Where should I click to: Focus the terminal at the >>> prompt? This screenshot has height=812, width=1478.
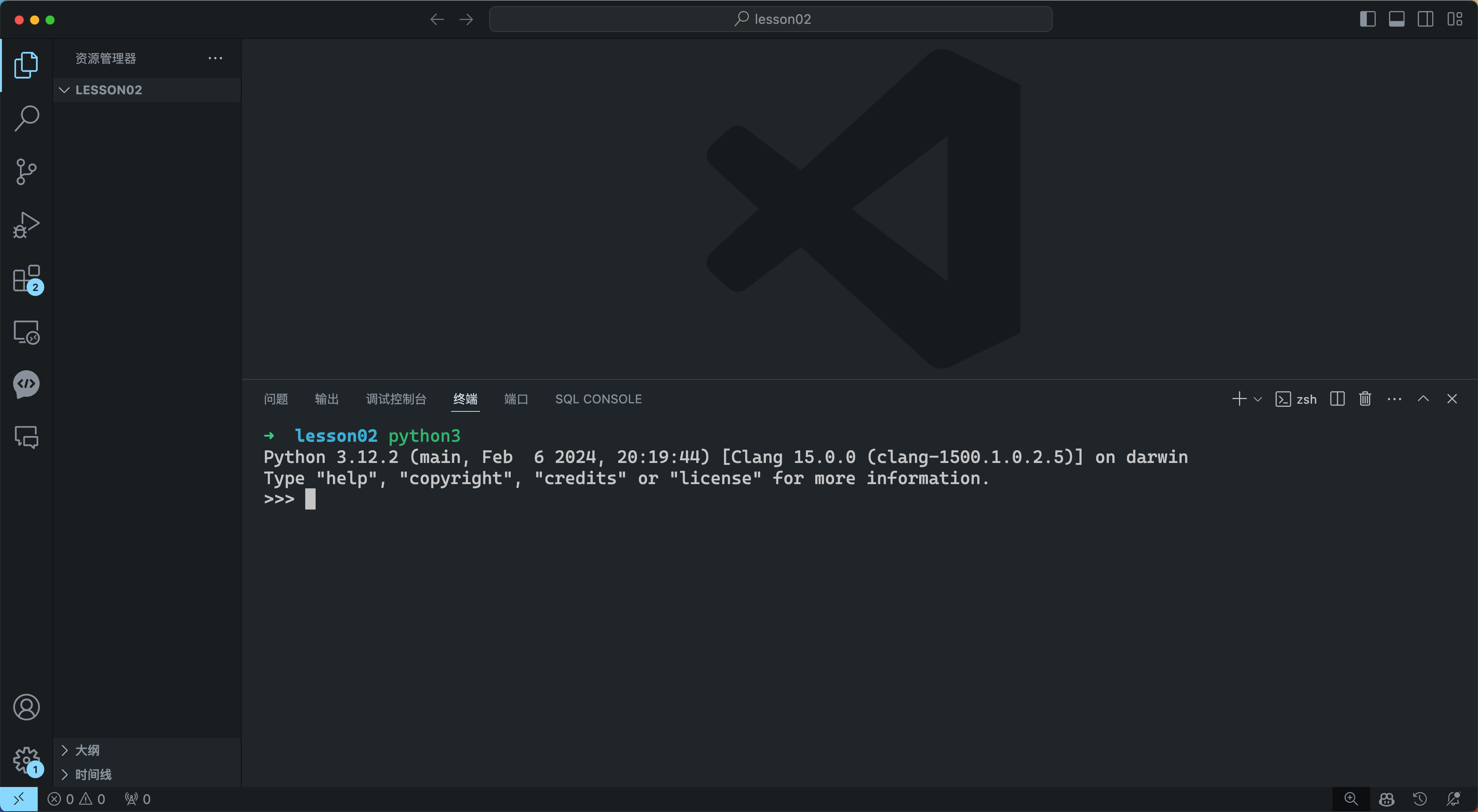310,499
